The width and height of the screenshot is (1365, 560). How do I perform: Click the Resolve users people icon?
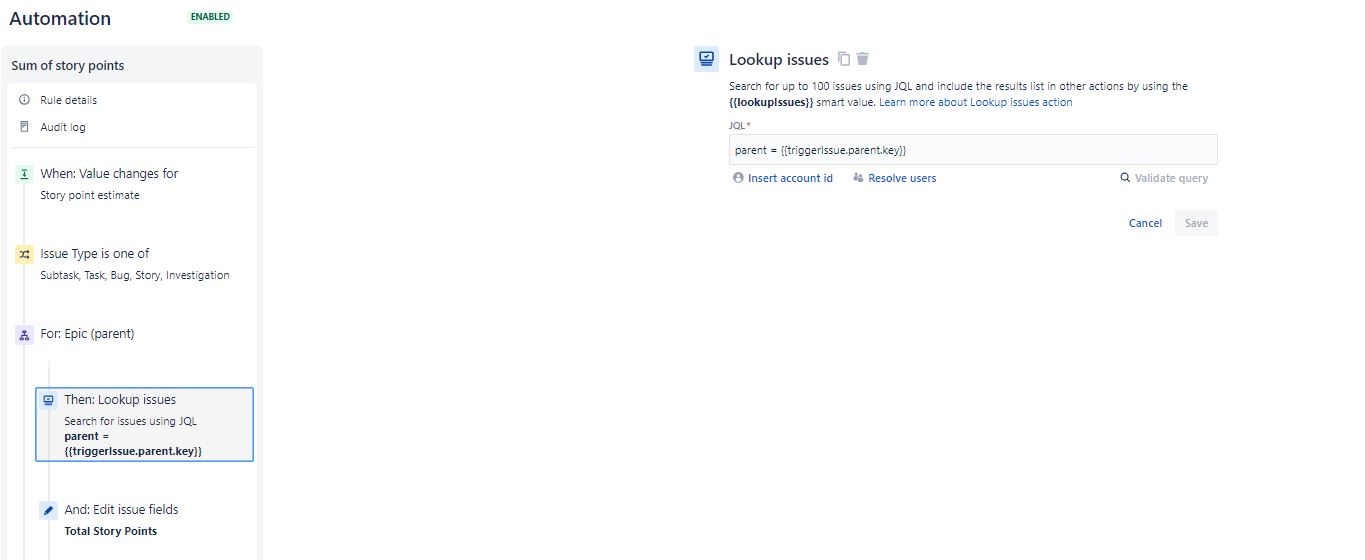click(858, 178)
